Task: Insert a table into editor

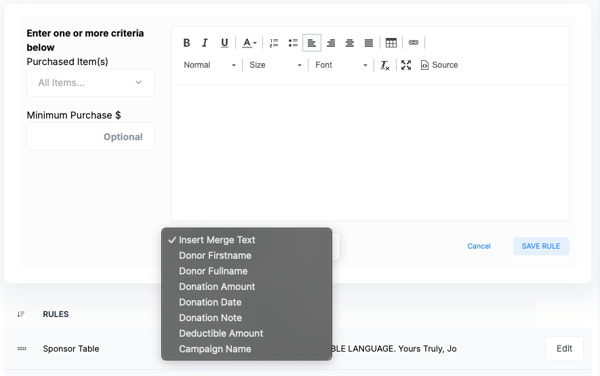Action: tap(391, 43)
